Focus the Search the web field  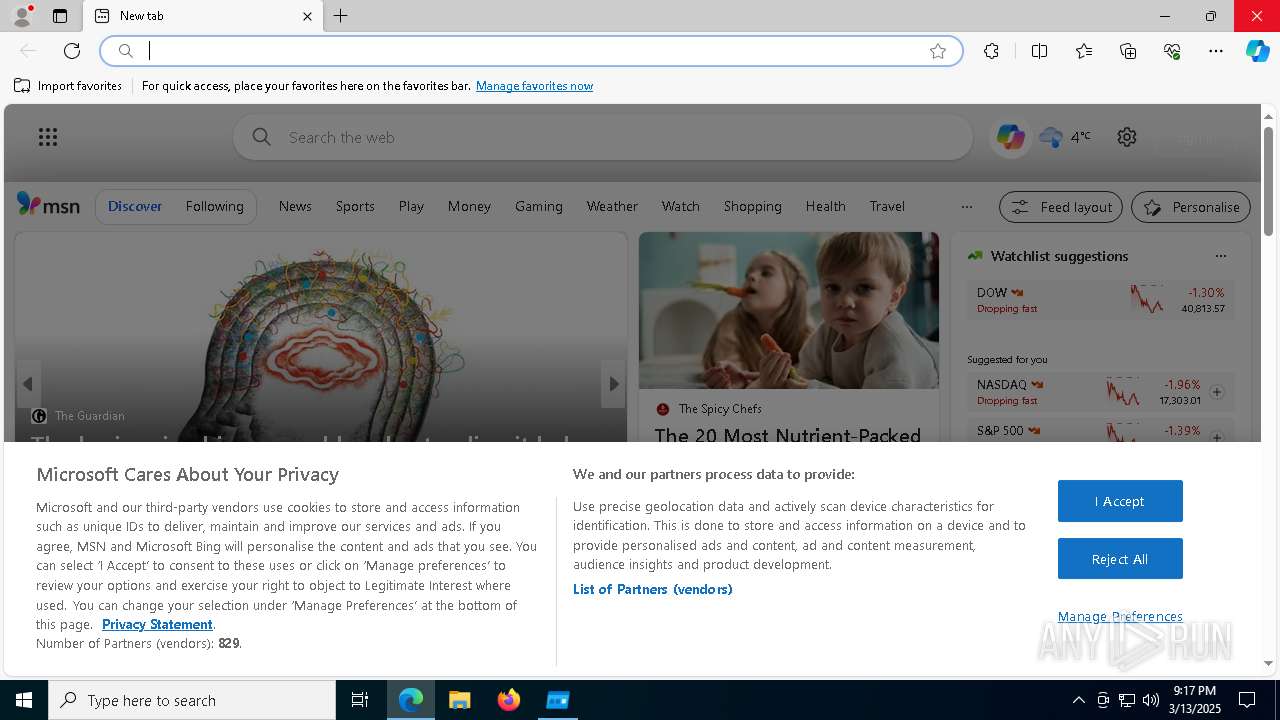click(x=603, y=137)
